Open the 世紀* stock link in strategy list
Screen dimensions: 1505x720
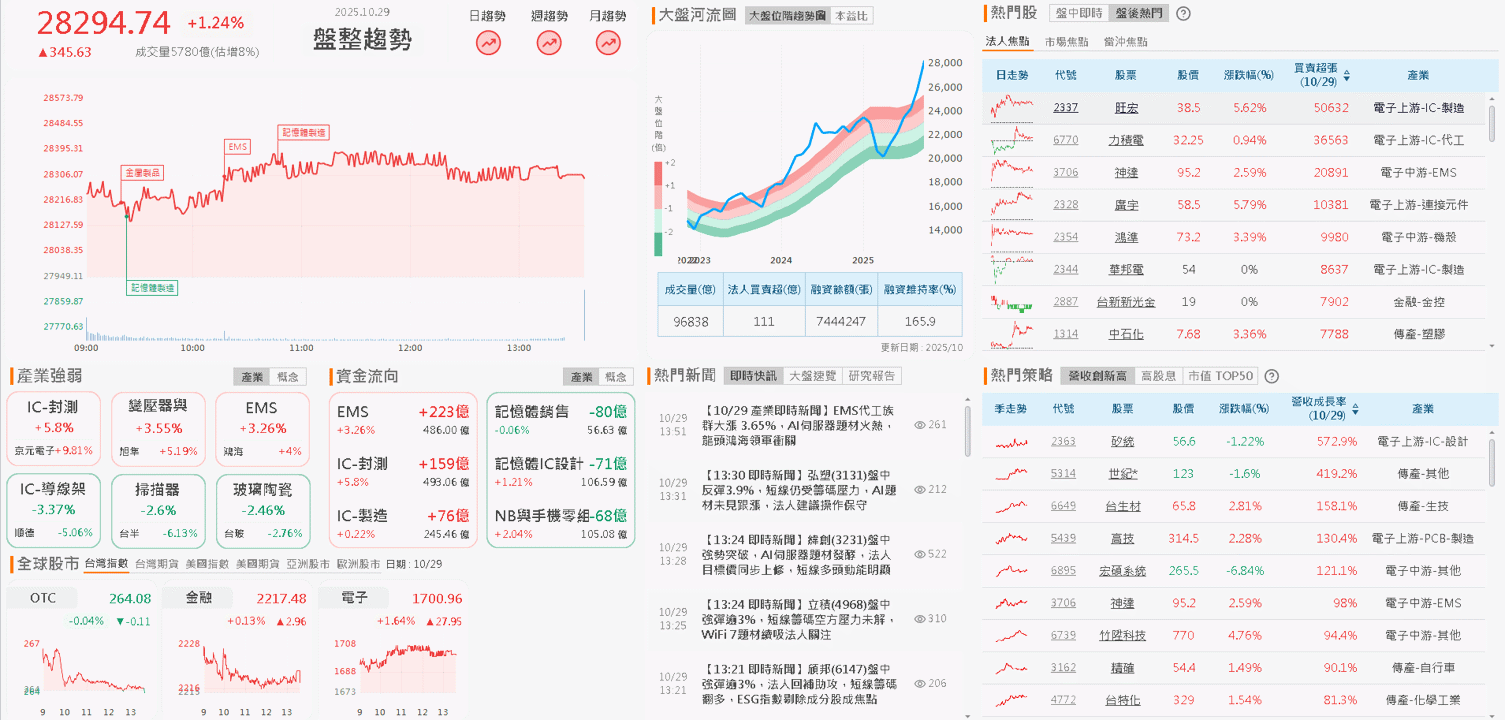pyautogui.click(x=1123, y=474)
